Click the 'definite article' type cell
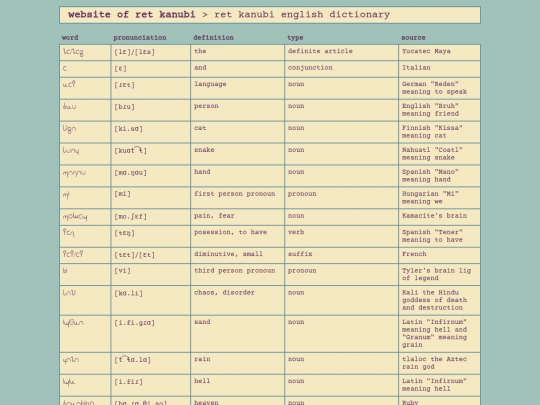Screen dimensions: 540x405 (x=342, y=52)
